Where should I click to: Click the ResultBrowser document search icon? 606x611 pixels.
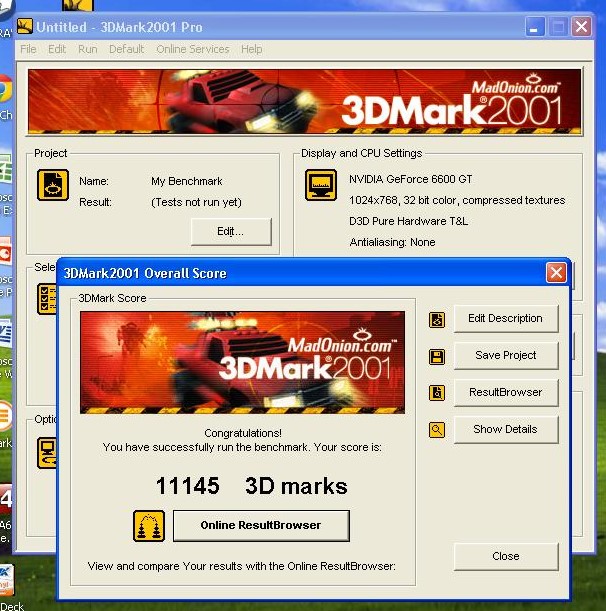(436, 393)
